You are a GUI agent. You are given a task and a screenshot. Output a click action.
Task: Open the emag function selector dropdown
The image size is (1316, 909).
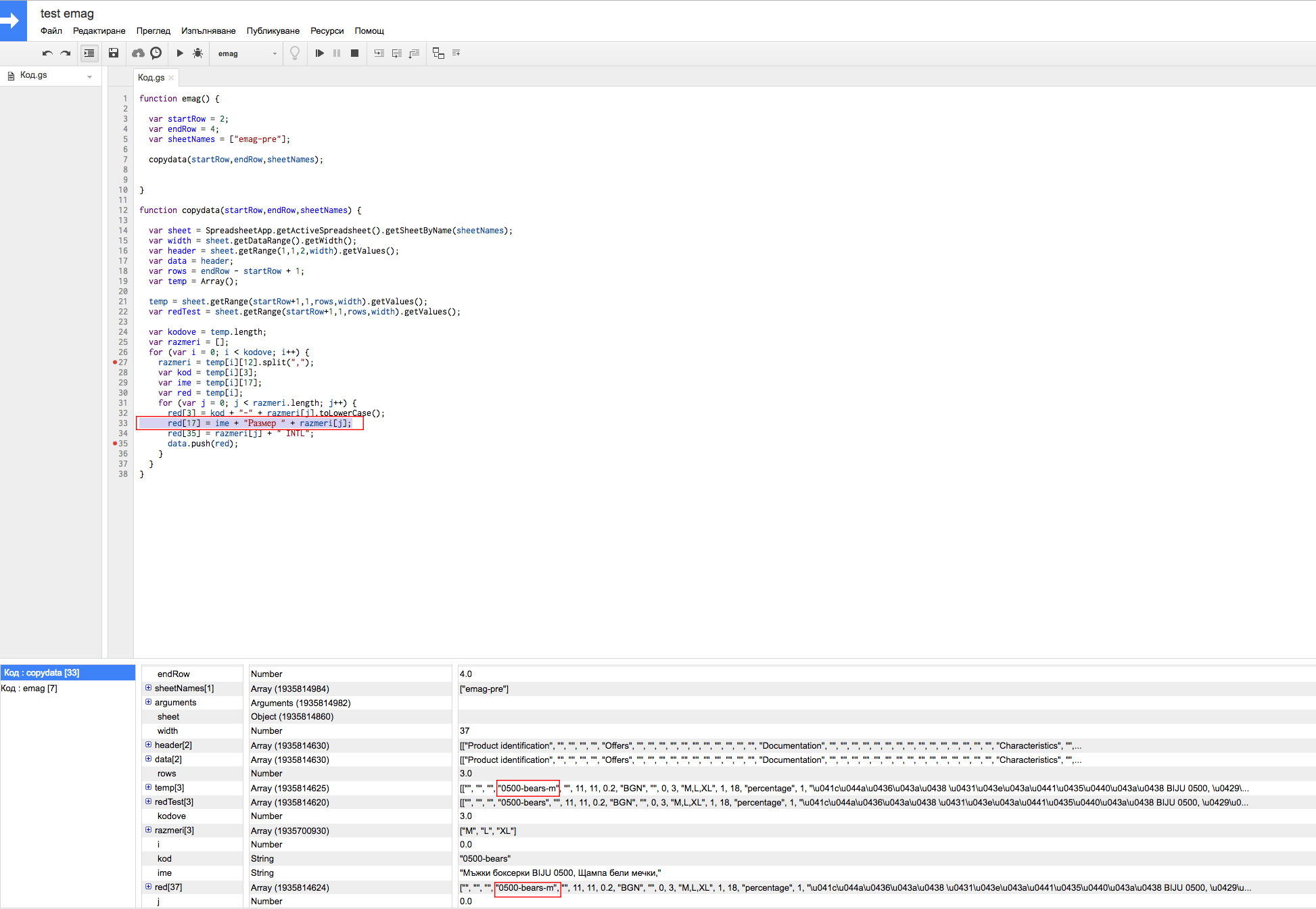point(247,53)
